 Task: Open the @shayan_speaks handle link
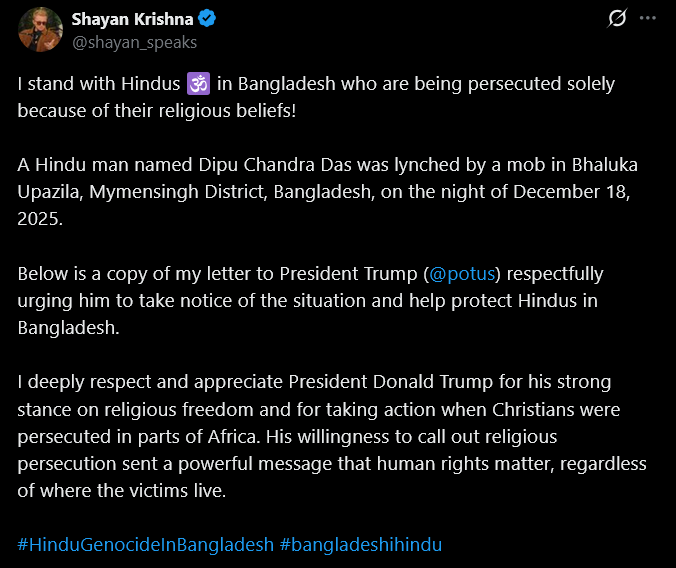134,42
